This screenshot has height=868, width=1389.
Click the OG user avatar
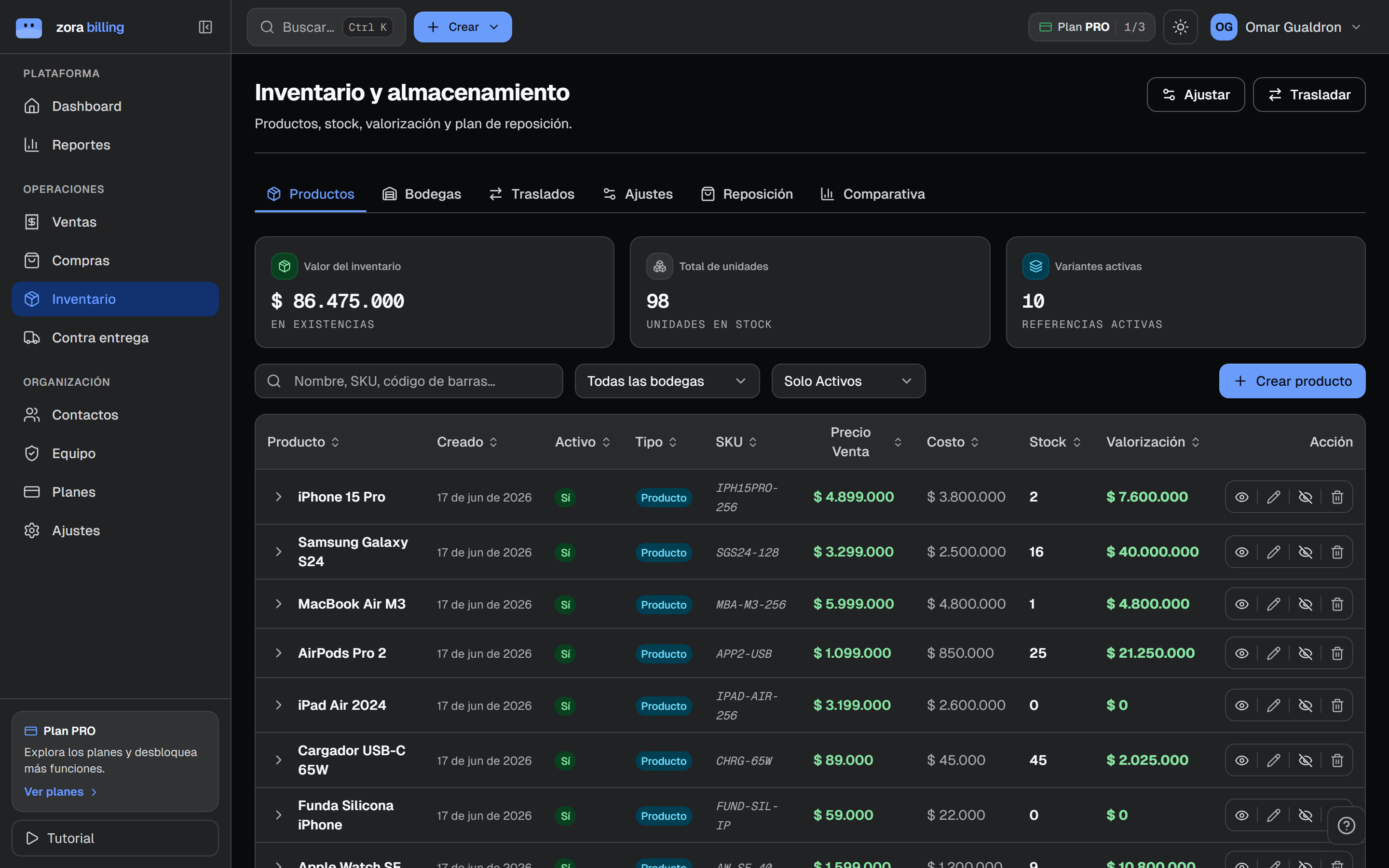1223,27
